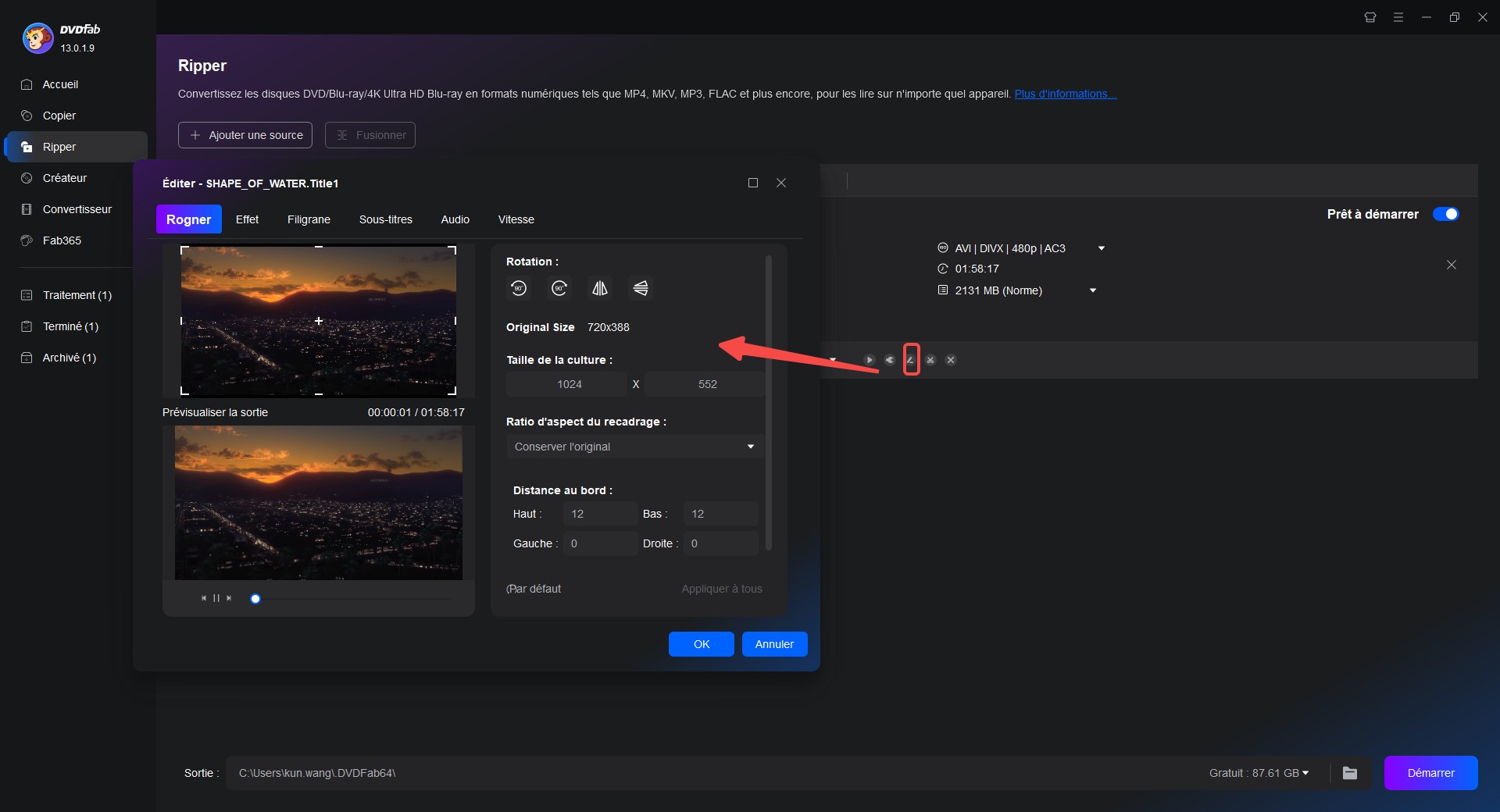Viewport: 1500px width, 812px height.
Task: Click Appliquer à tous
Action: click(722, 589)
